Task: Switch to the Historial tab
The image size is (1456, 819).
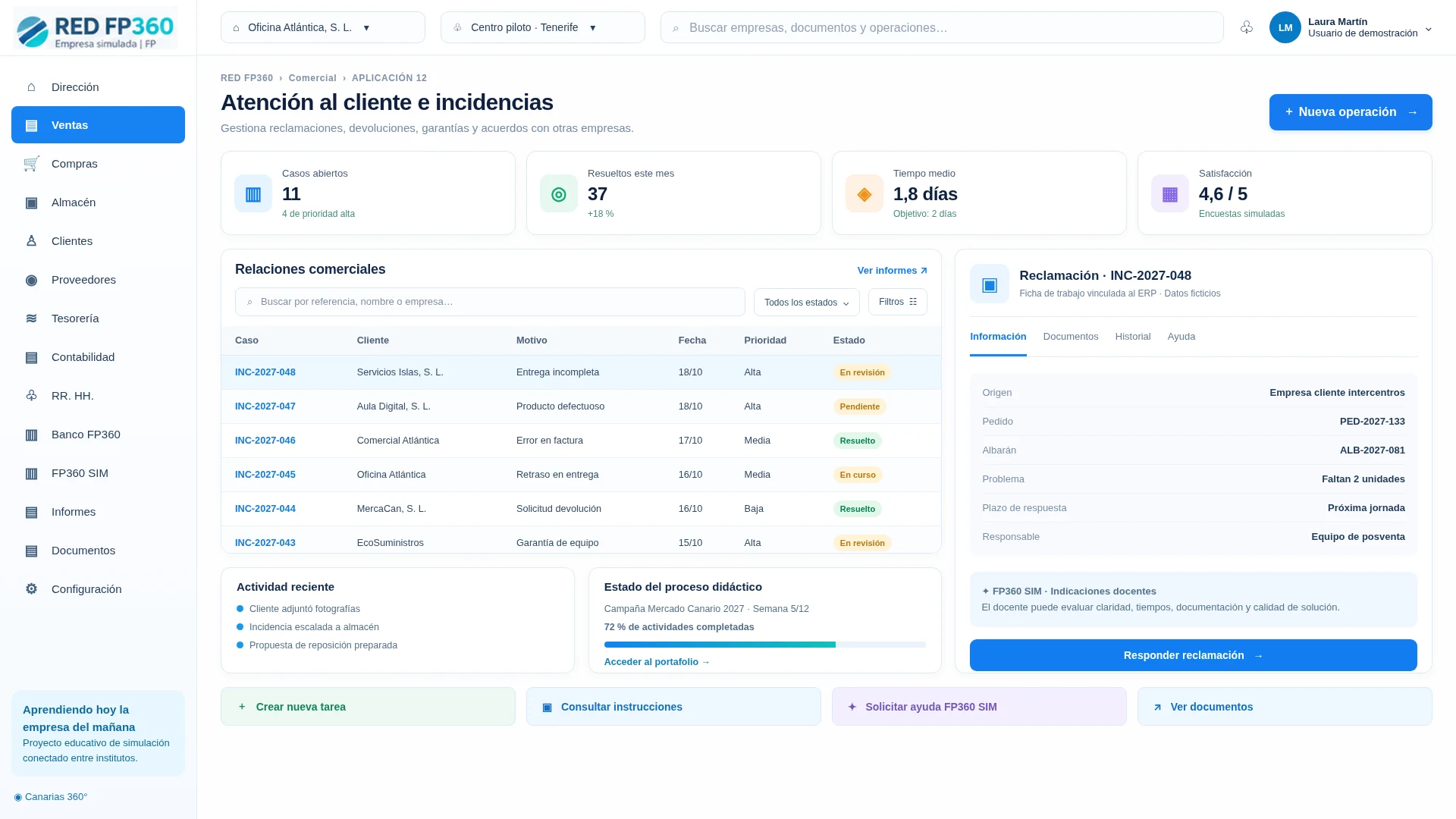Action: pos(1133,337)
